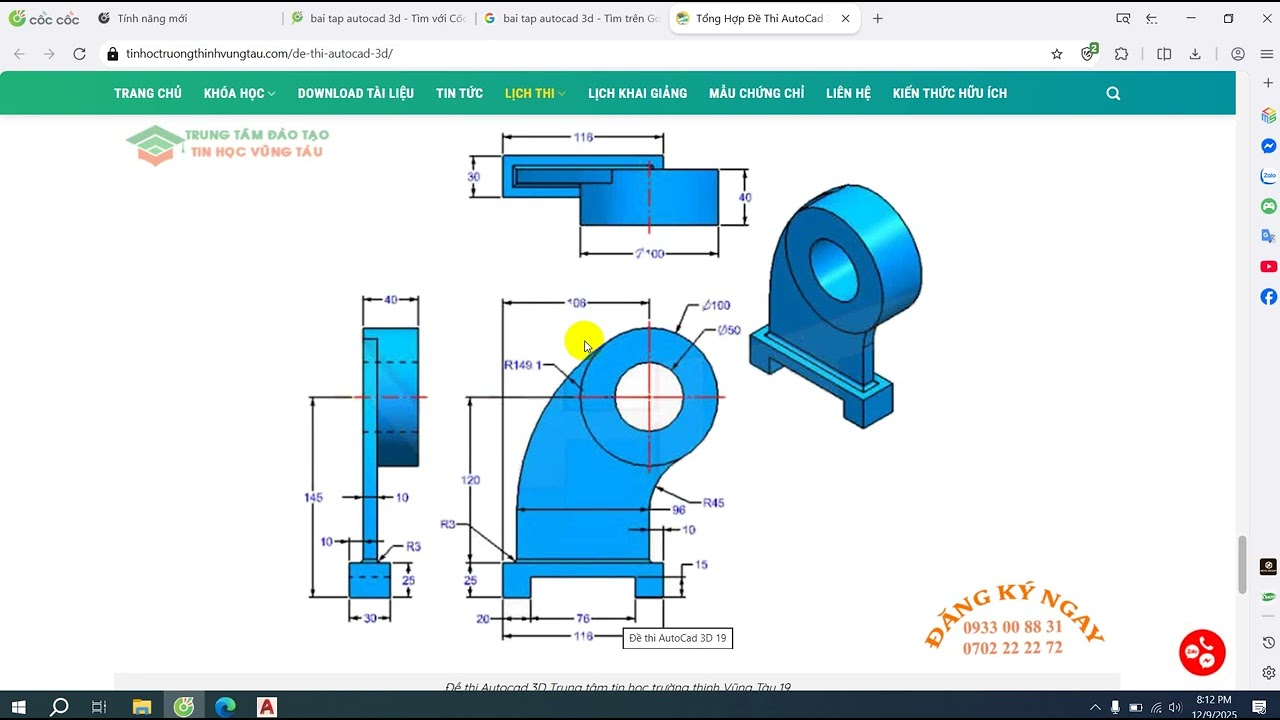The height and width of the screenshot is (720, 1280).
Task: Expand the KHÓA HỌC dropdown menu
Action: (x=239, y=93)
